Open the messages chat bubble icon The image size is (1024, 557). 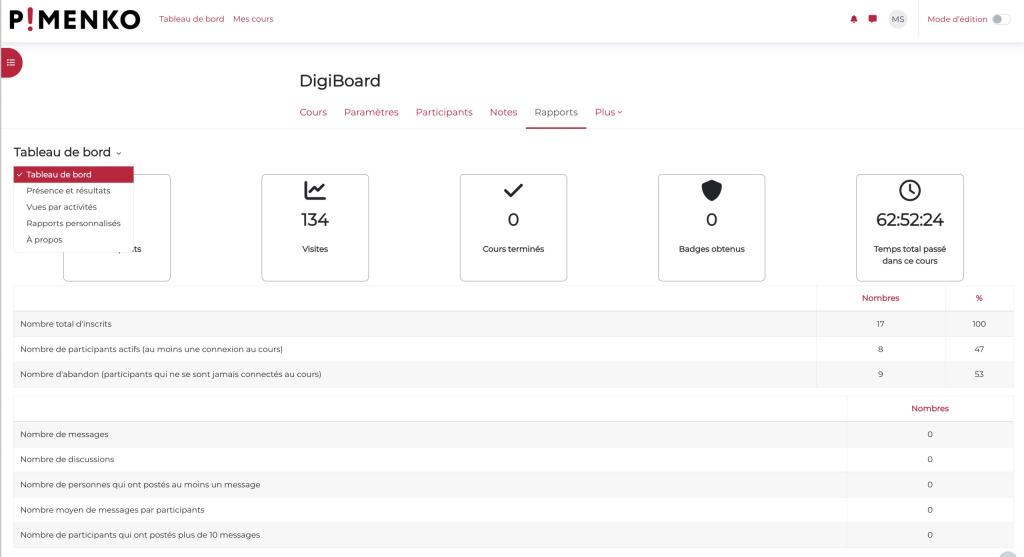873,19
